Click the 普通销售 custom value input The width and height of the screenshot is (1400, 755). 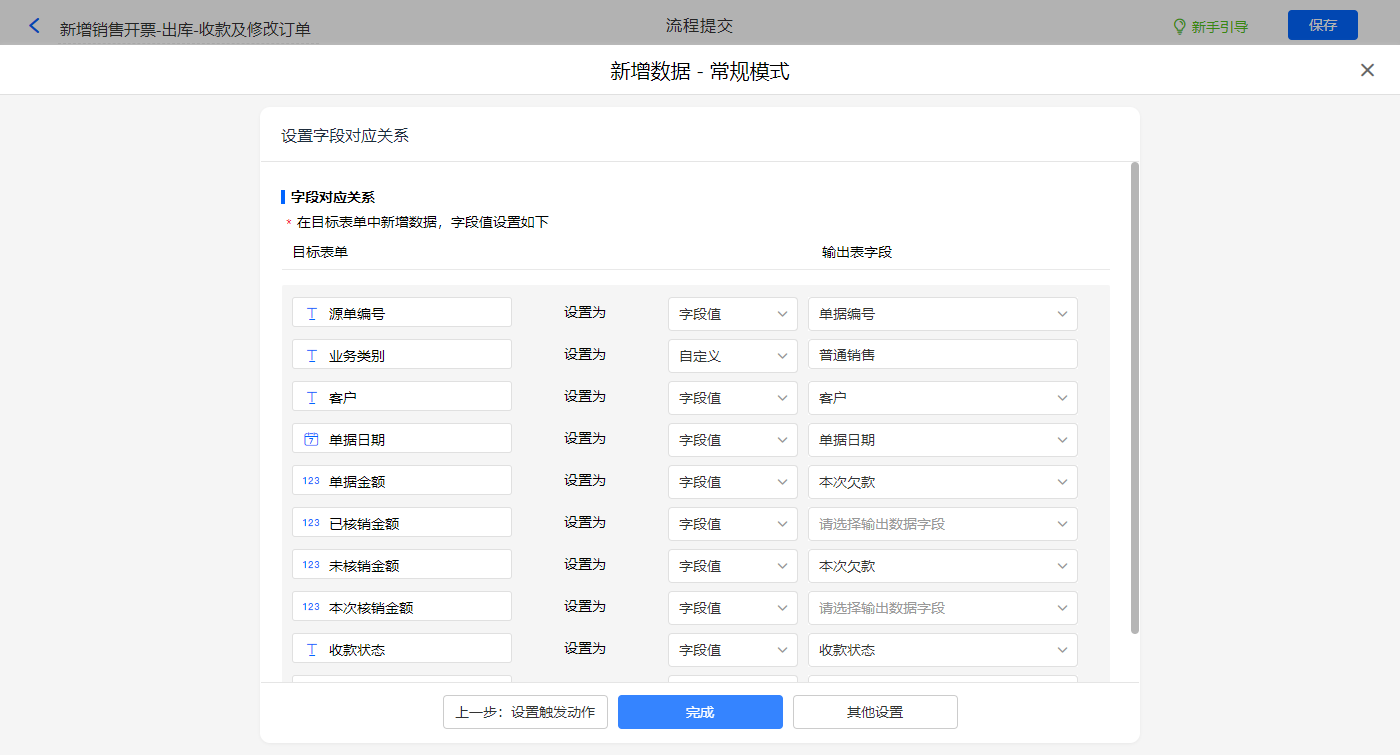tap(942, 355)
